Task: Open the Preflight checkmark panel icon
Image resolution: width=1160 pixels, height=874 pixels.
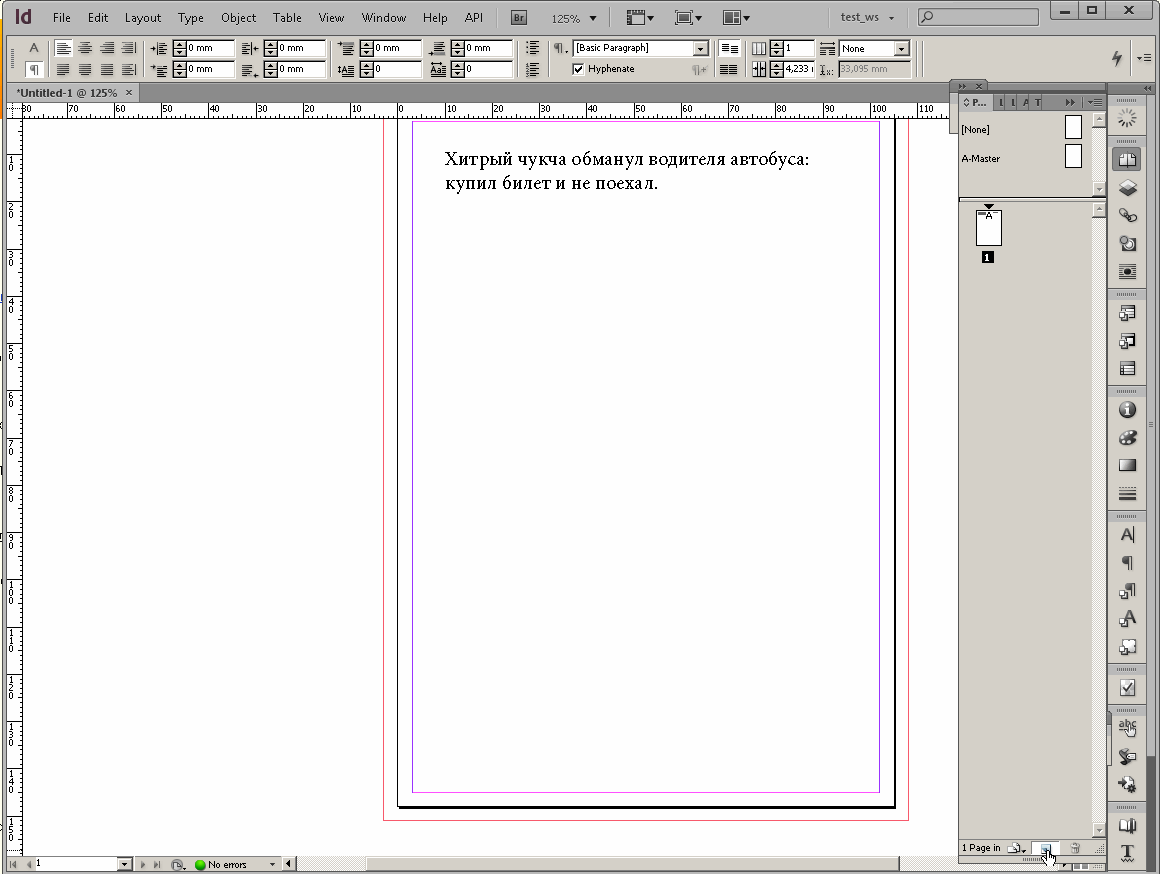Action: pyautogui.click(x=1127, y=688)
